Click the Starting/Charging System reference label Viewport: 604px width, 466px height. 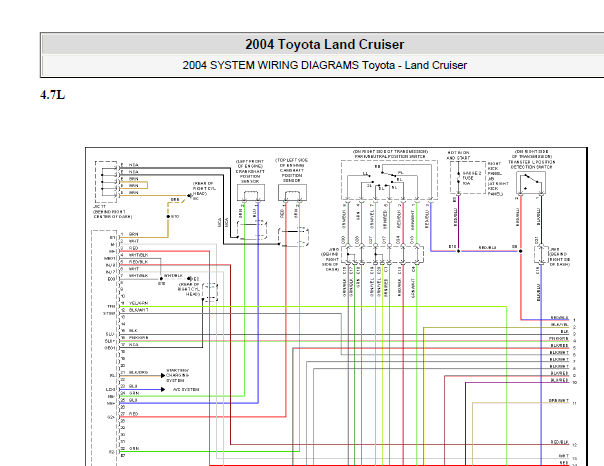[178, 375]
